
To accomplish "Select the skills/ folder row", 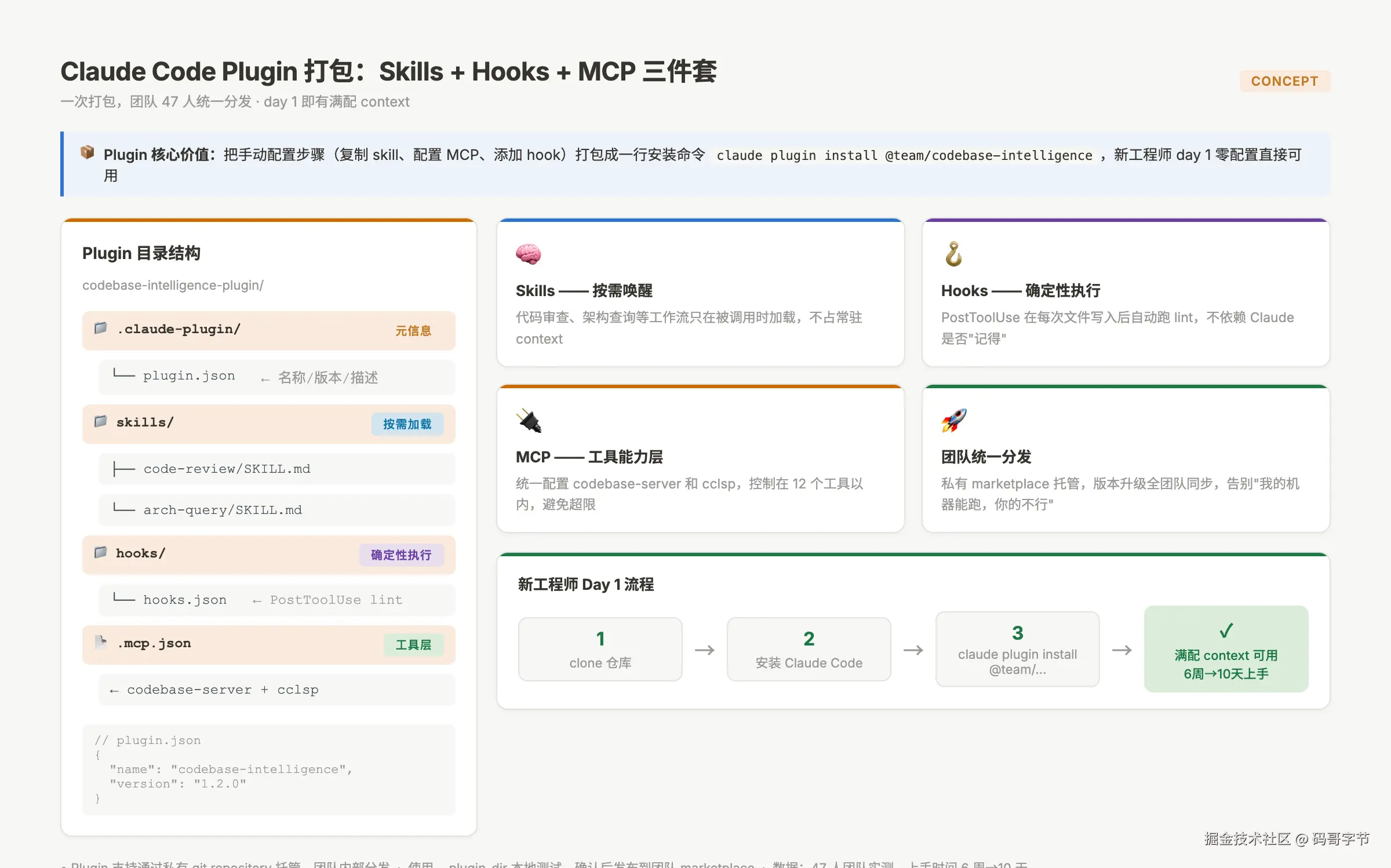I will pos(269,424).
